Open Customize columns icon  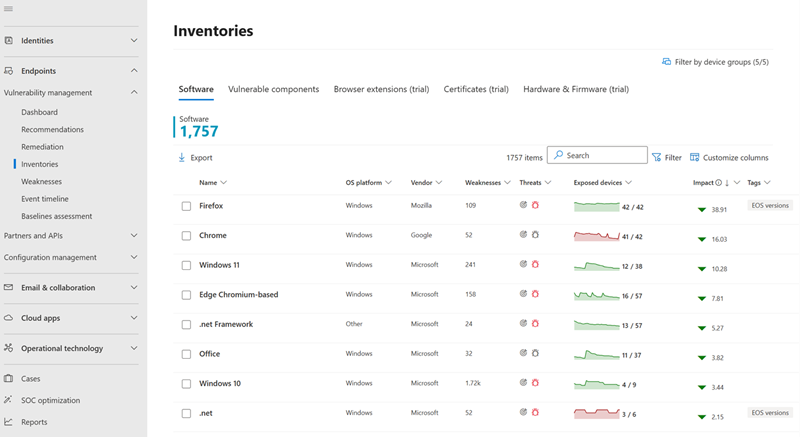coord(695,157)
